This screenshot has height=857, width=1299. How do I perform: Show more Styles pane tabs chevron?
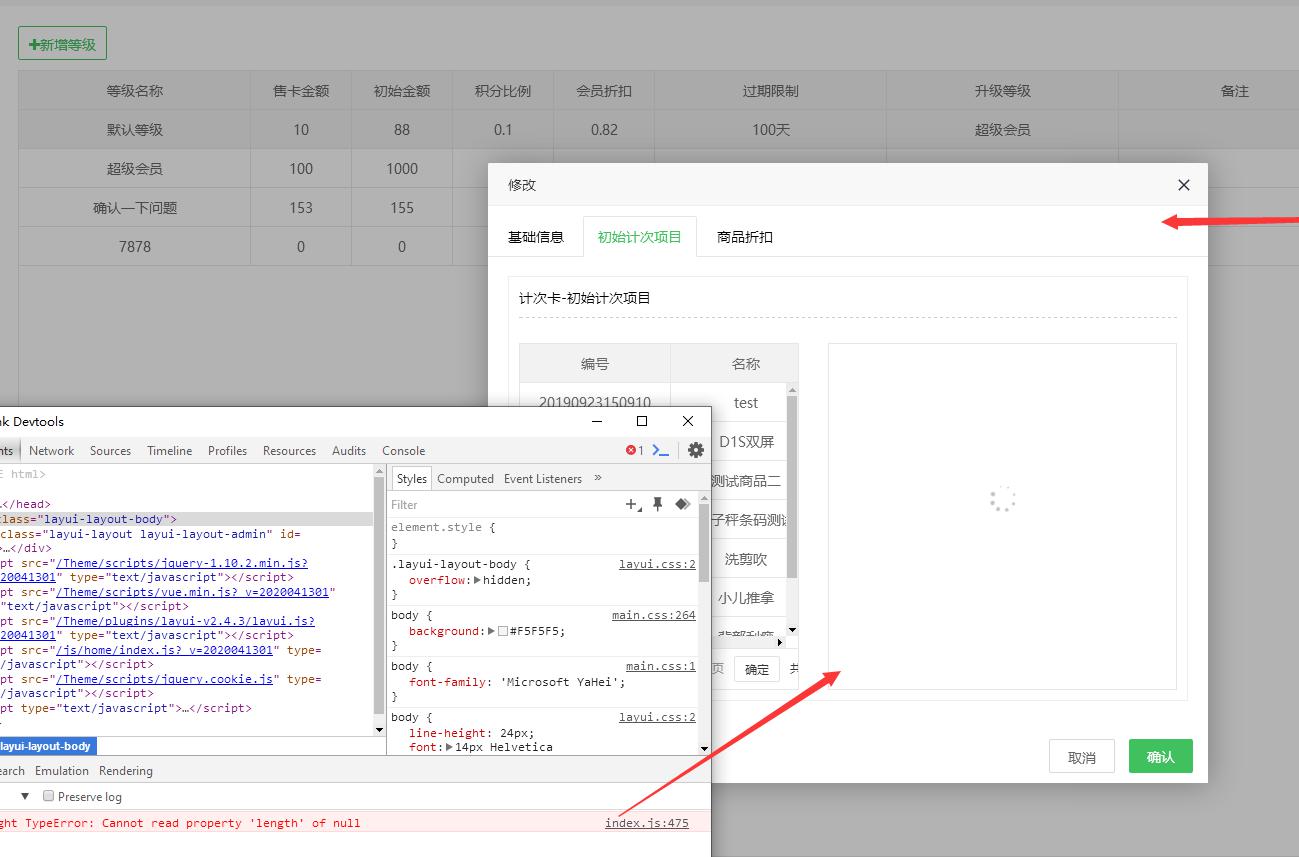coord(598,478)
